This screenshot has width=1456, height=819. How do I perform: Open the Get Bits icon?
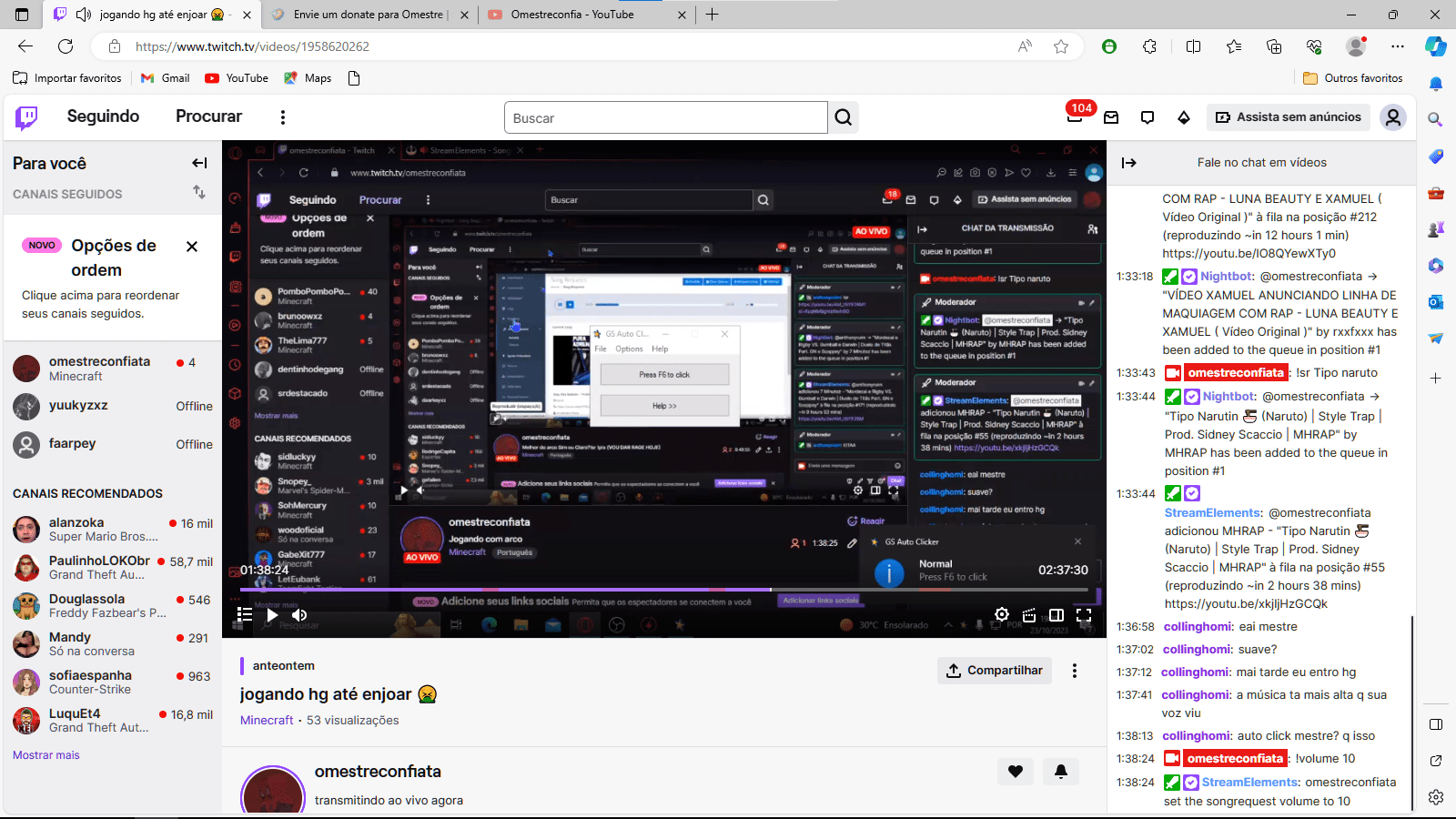(x=1184, y=117)
